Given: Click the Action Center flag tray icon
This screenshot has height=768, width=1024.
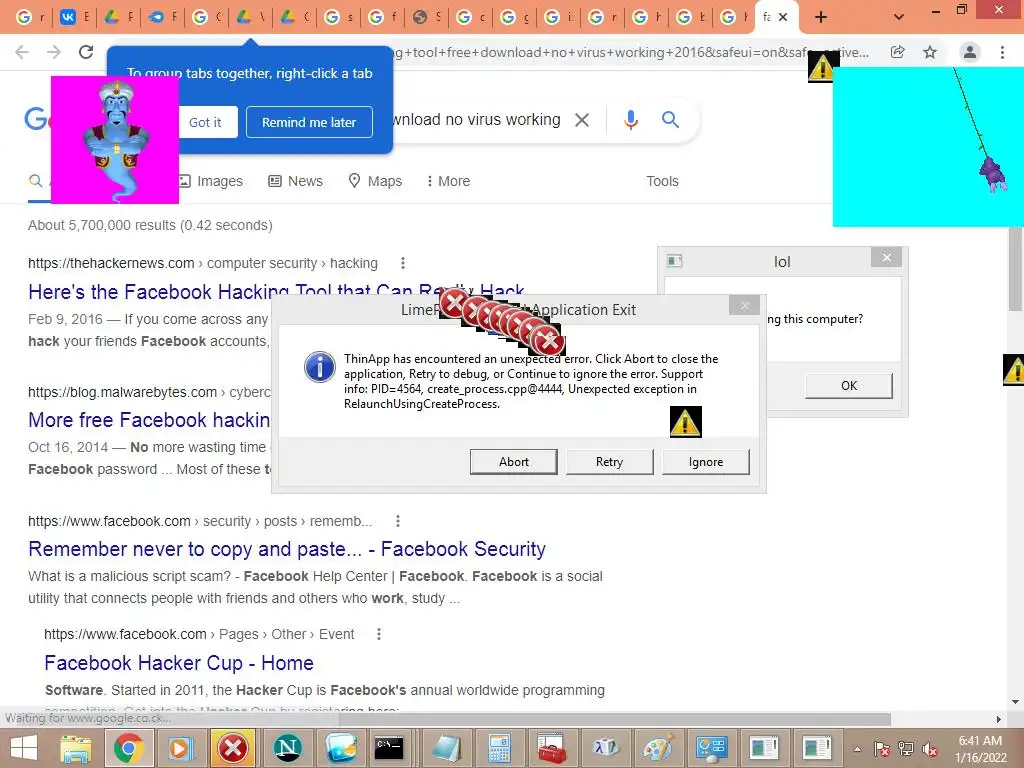Looking at the screenshot, I should click(x=882, y=749).
